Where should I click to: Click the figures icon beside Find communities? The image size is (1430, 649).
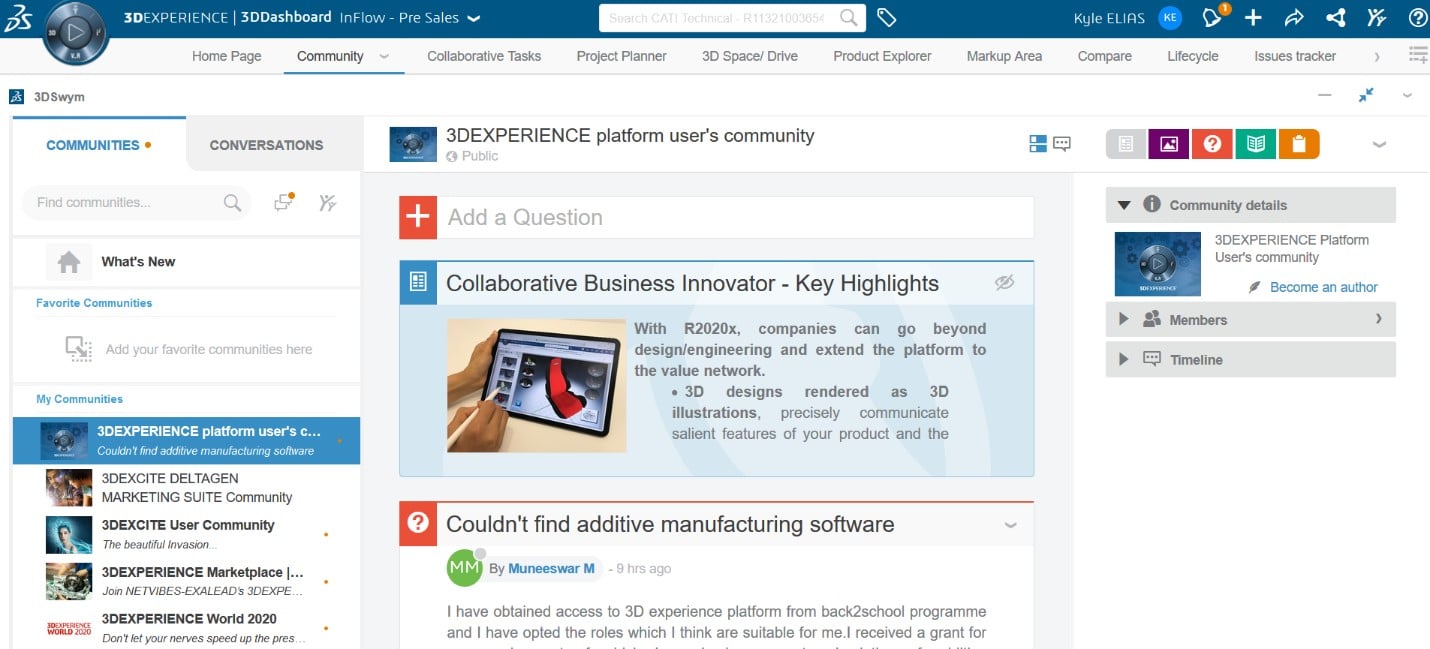coord(327,203)
